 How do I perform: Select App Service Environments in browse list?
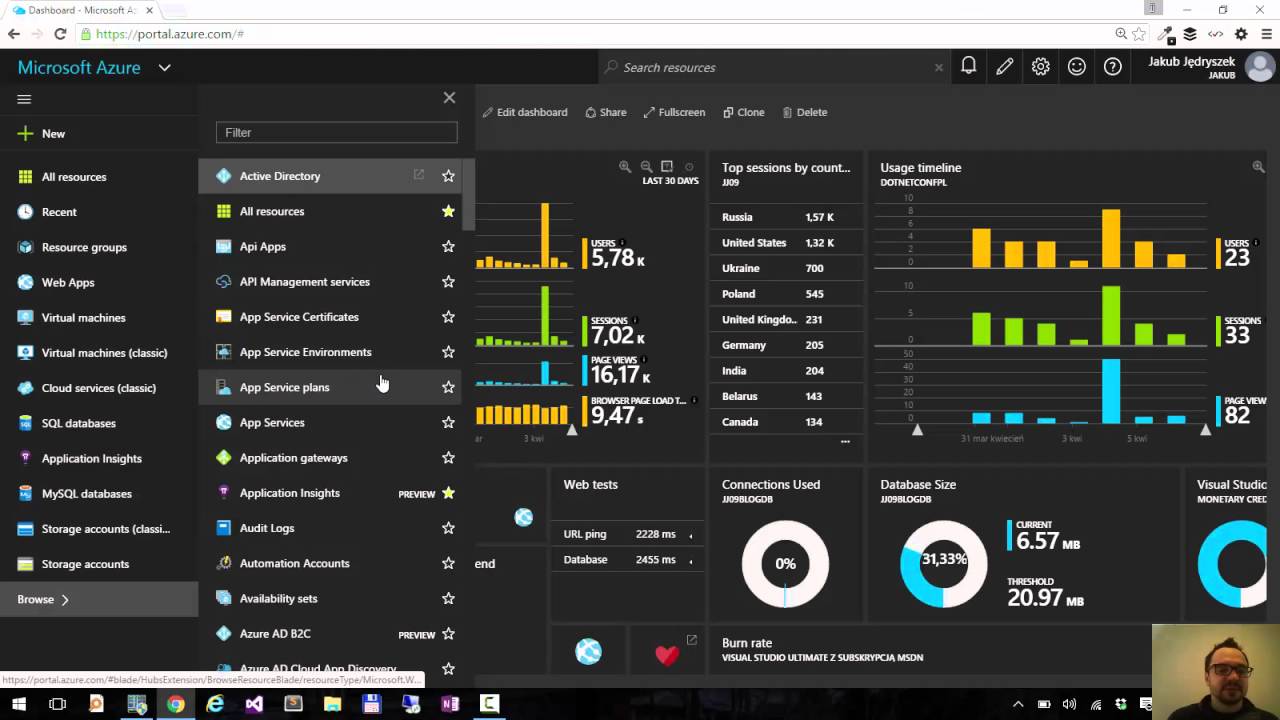[329, 352]
